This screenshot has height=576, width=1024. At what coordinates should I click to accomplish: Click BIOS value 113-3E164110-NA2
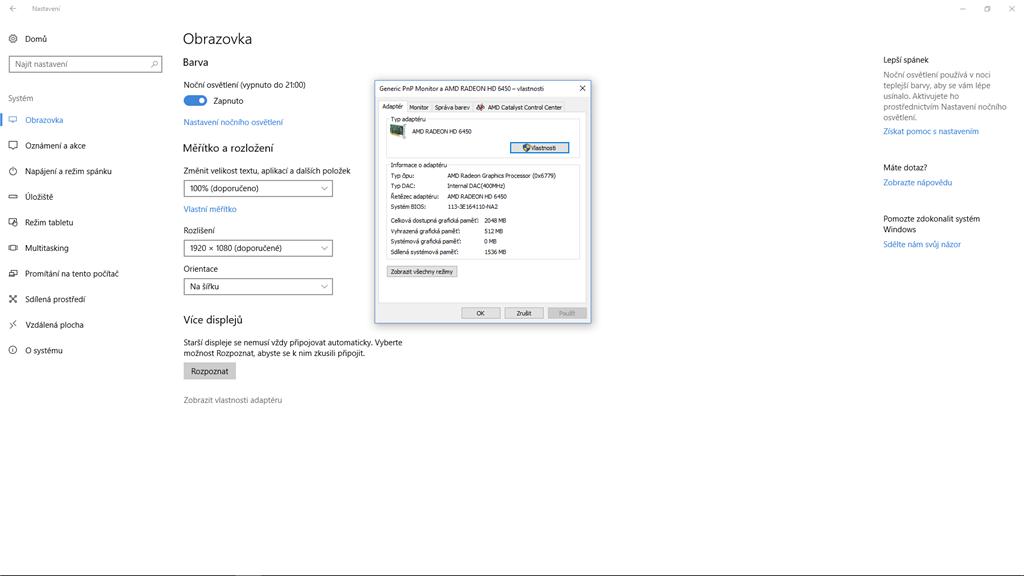click(473, 206)
